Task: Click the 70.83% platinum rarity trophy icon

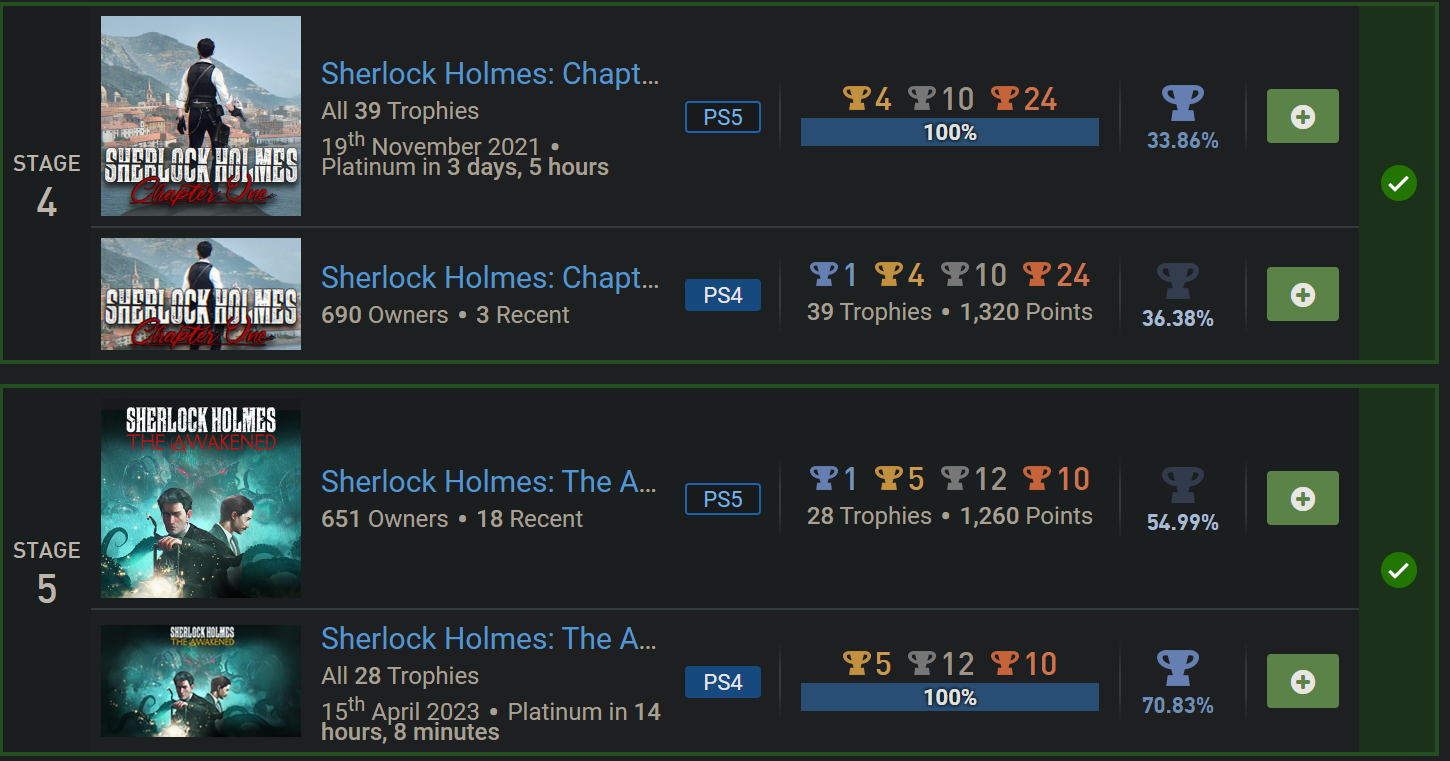Action: [1177, 668]
